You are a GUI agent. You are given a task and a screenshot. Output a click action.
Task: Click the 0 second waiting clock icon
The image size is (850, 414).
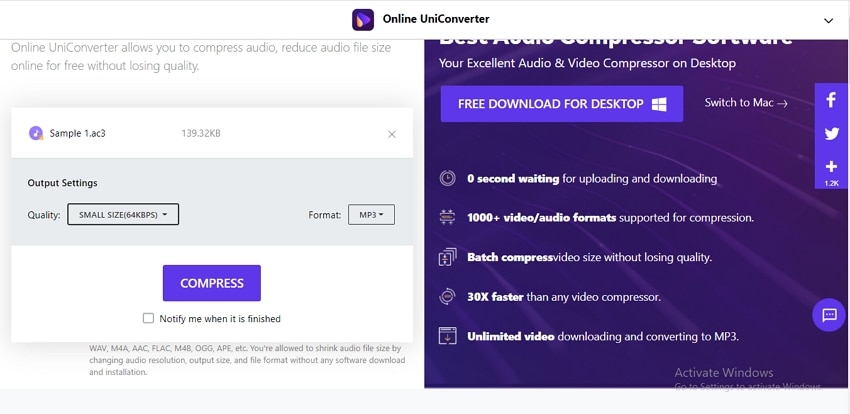[x=447, y=178]
